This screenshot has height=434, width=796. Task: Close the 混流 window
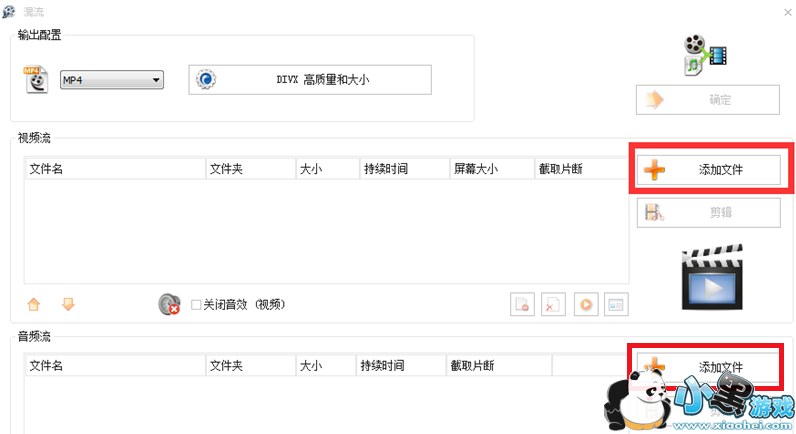787,12
